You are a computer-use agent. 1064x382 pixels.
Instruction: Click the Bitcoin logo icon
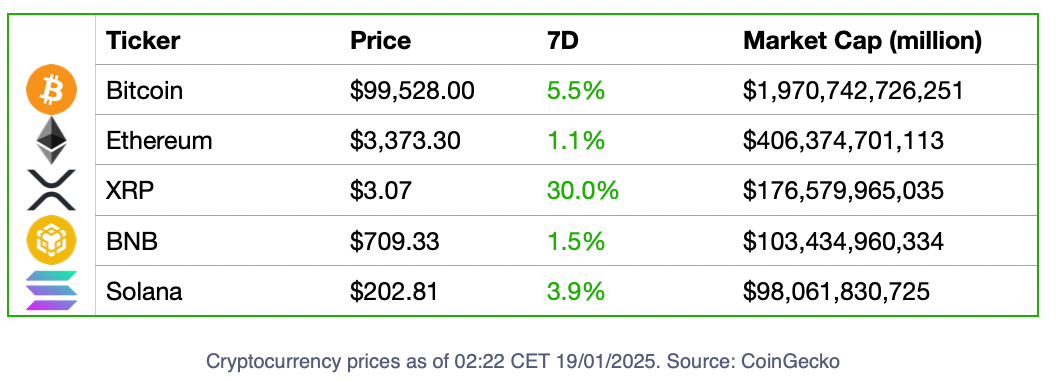[x=52, y=90]
